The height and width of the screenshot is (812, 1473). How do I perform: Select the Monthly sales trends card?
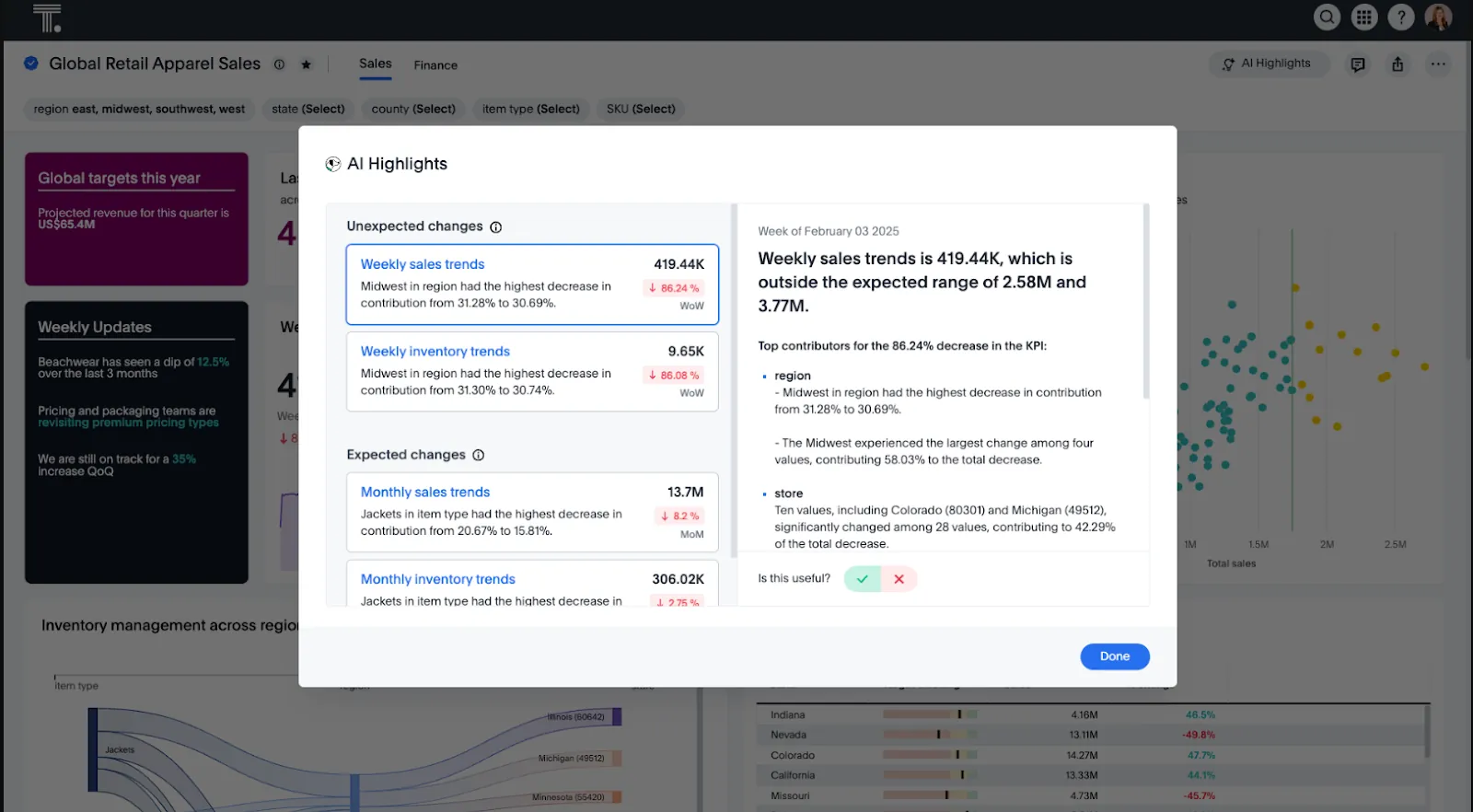click(532, 512)
